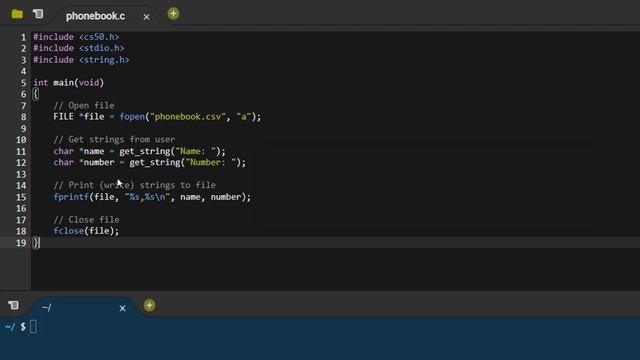Add a new editor tab with the plus icon
The image size is (640, 360).
173,14
